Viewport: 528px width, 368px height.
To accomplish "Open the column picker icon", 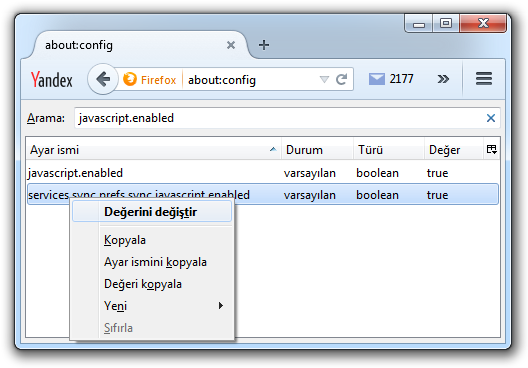I will click(492, 149).
